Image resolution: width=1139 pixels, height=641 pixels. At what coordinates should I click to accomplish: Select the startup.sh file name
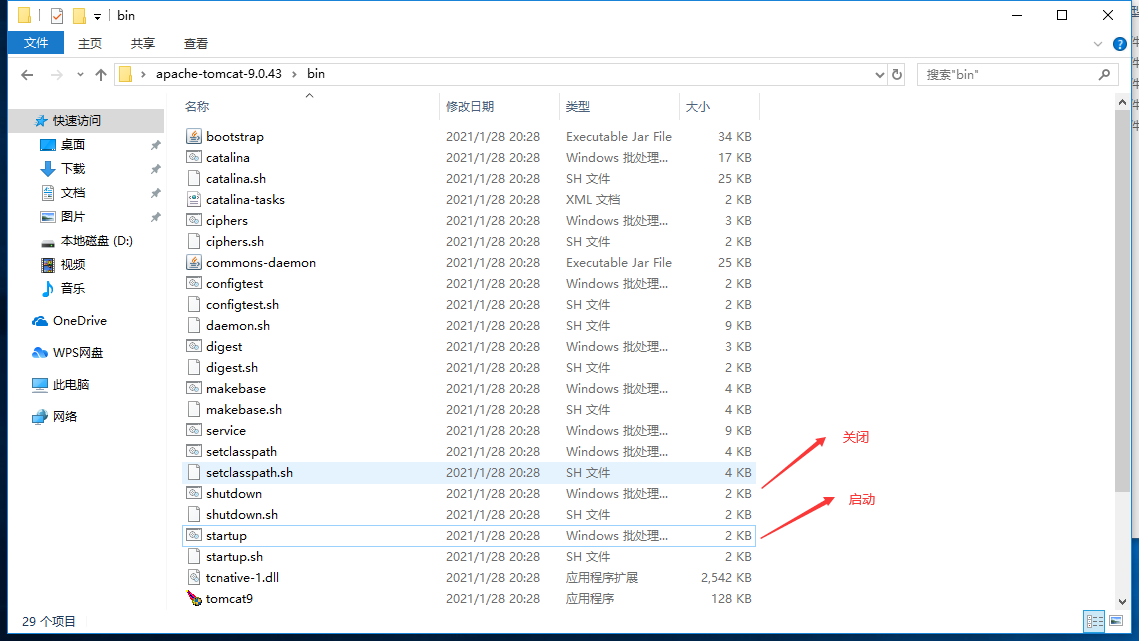(235, 557)
